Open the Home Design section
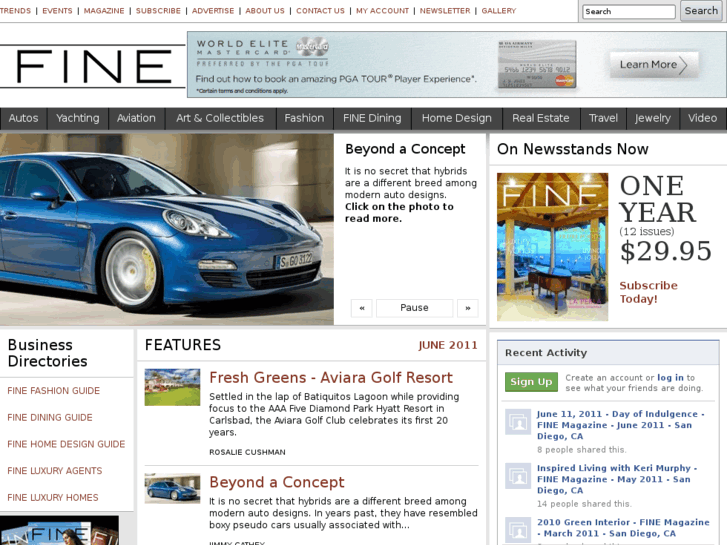727x545 pixels. coord(457,118)
